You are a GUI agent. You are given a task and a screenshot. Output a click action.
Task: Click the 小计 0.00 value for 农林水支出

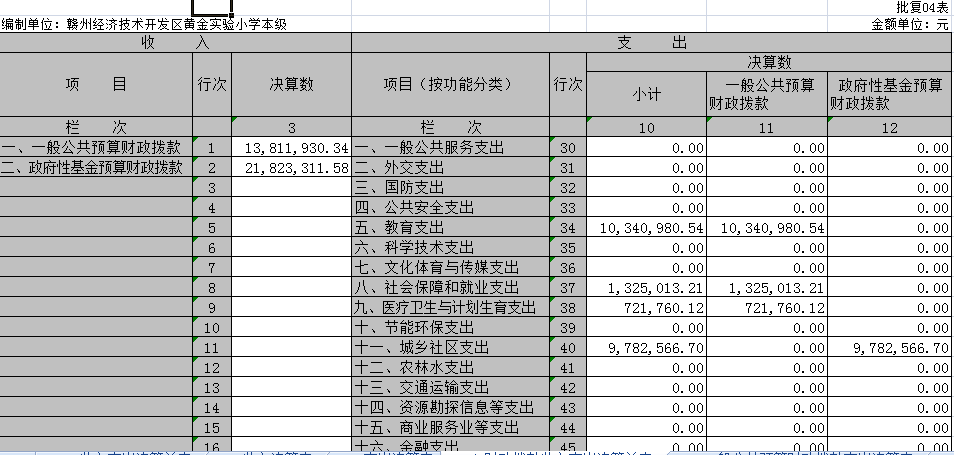pyautogui.click(x=646, y=367)
